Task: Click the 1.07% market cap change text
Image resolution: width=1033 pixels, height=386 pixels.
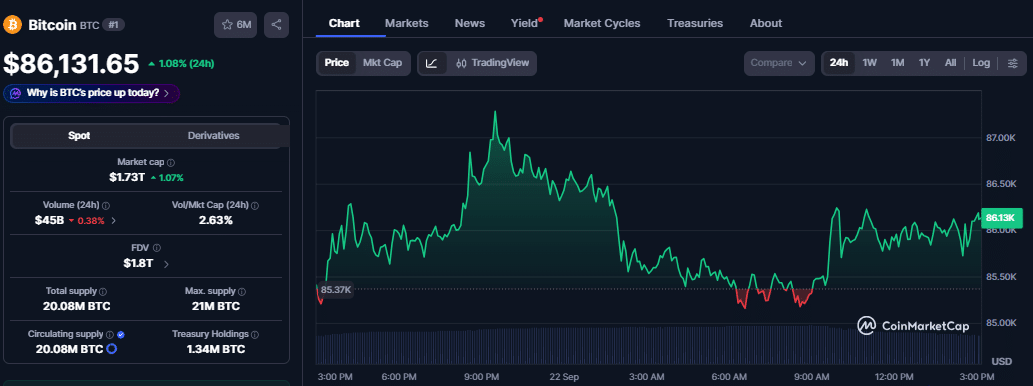Action: tap(167, 177)
